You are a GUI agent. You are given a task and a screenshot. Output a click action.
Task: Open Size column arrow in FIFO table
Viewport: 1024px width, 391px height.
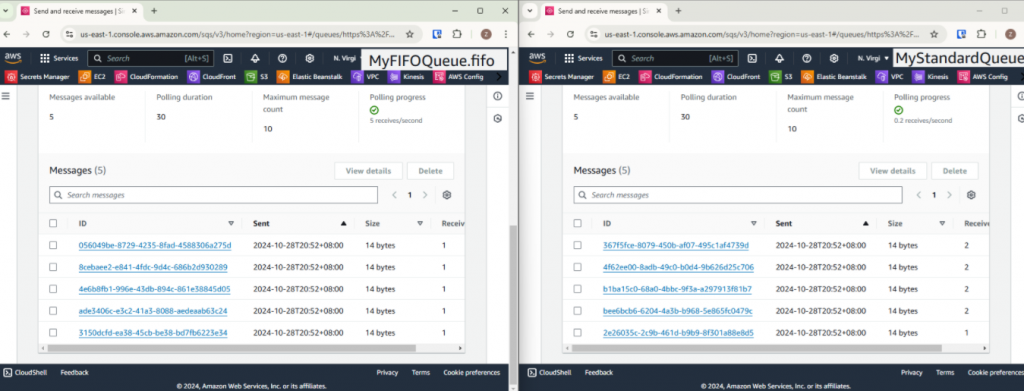pos(420,223)
